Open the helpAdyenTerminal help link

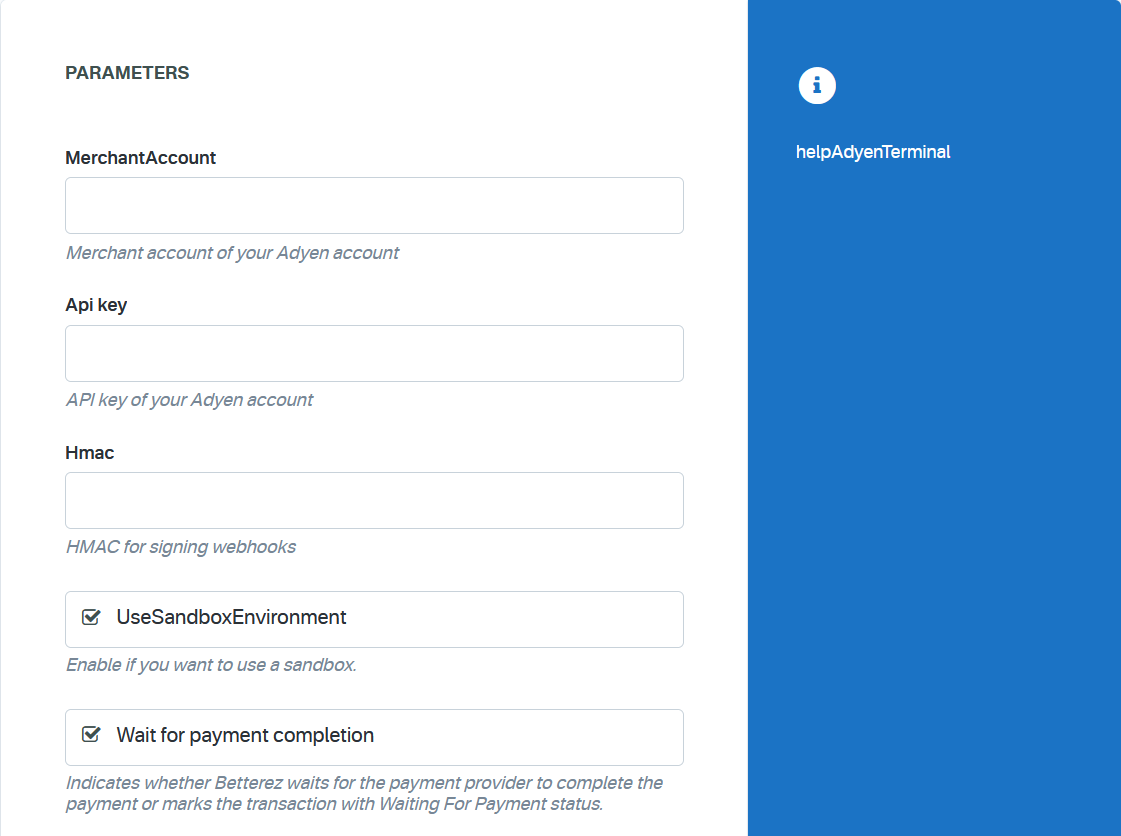pos(873,152)
